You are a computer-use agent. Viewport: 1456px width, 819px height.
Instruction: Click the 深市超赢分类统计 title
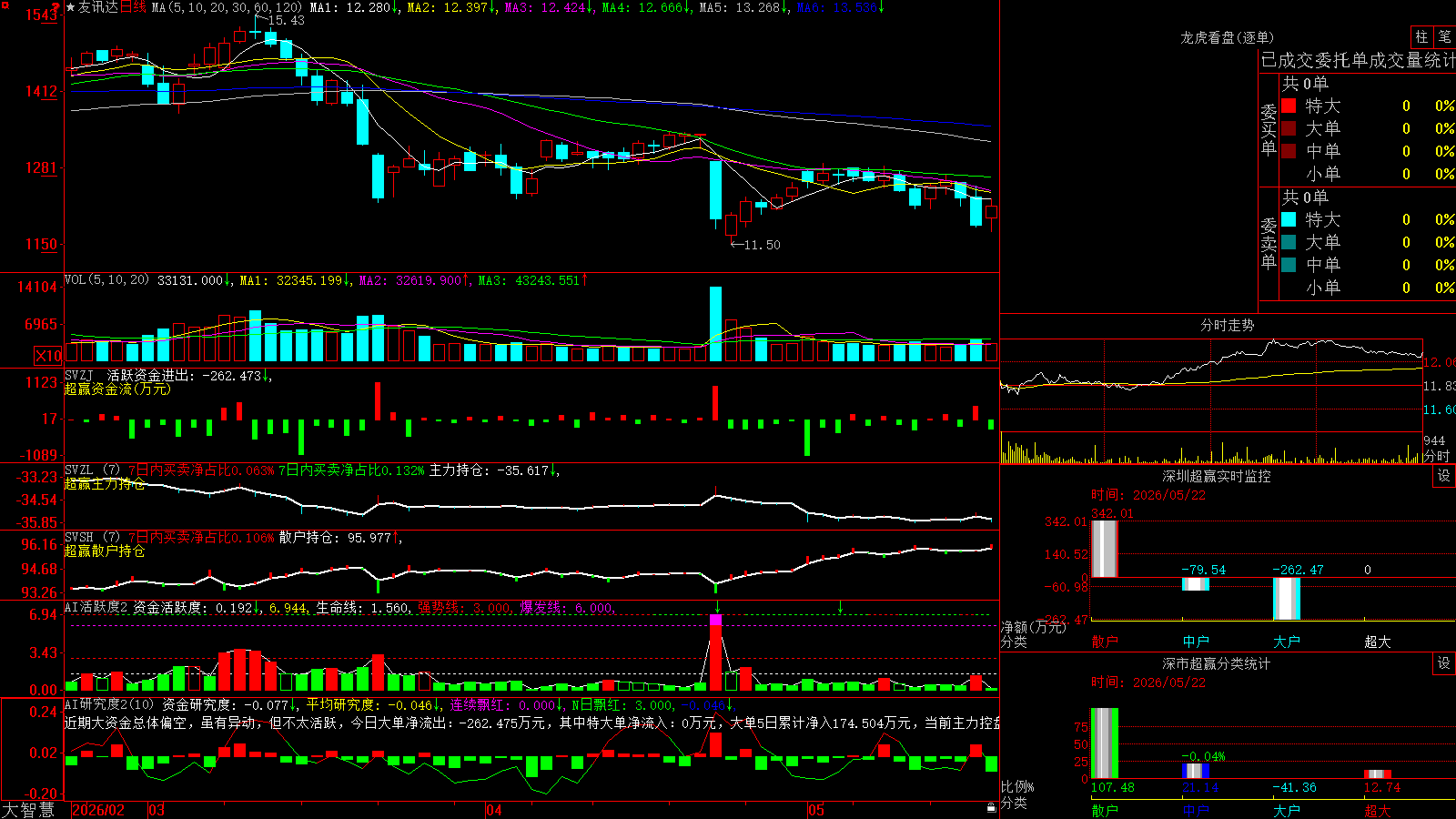pyautogui.click(x=1216, y=663)
